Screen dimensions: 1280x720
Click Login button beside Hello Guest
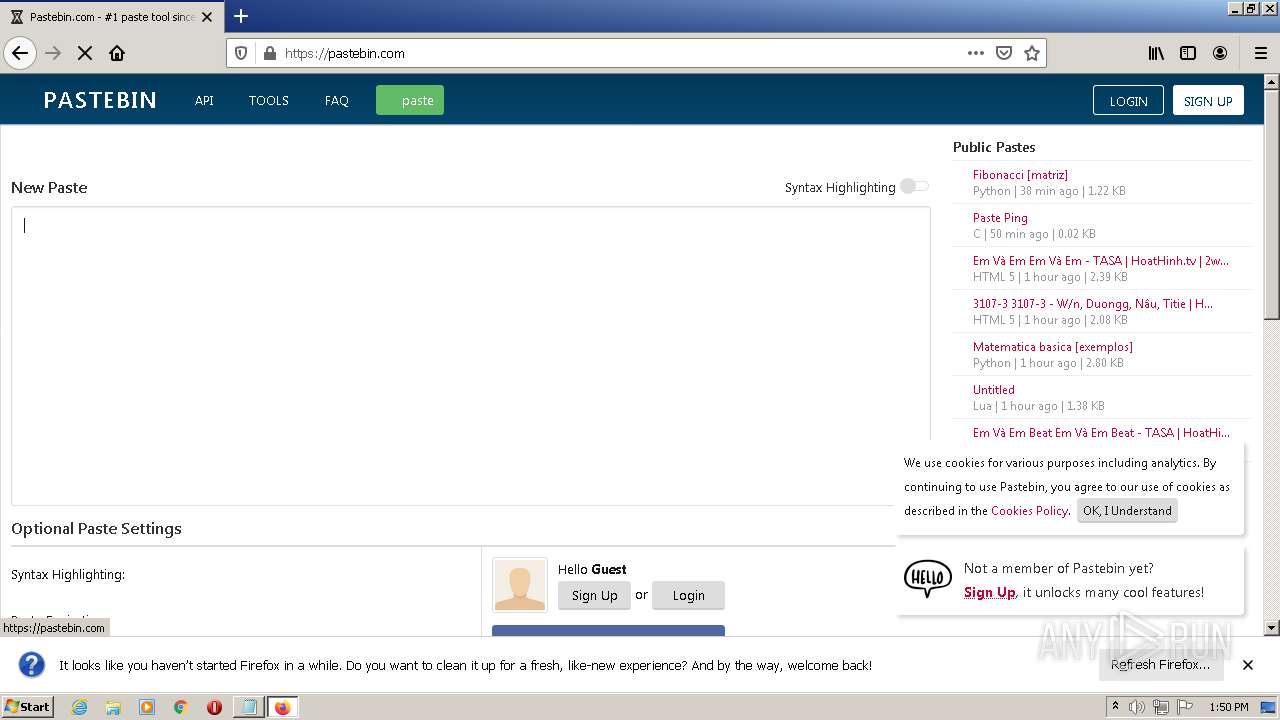pyautogui.click(x=688, y=595)
